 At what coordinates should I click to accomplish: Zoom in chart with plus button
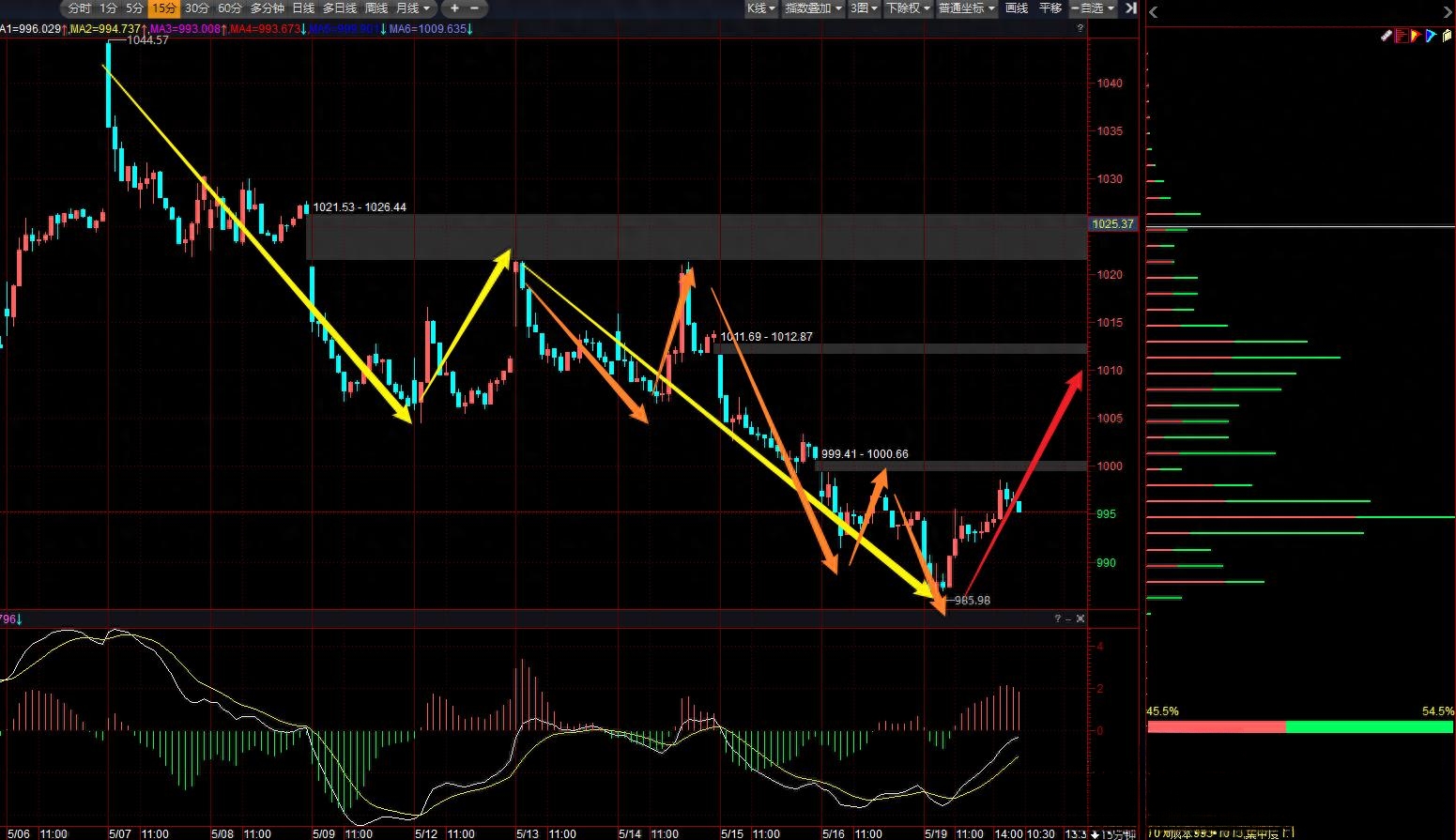click(455, 8)
